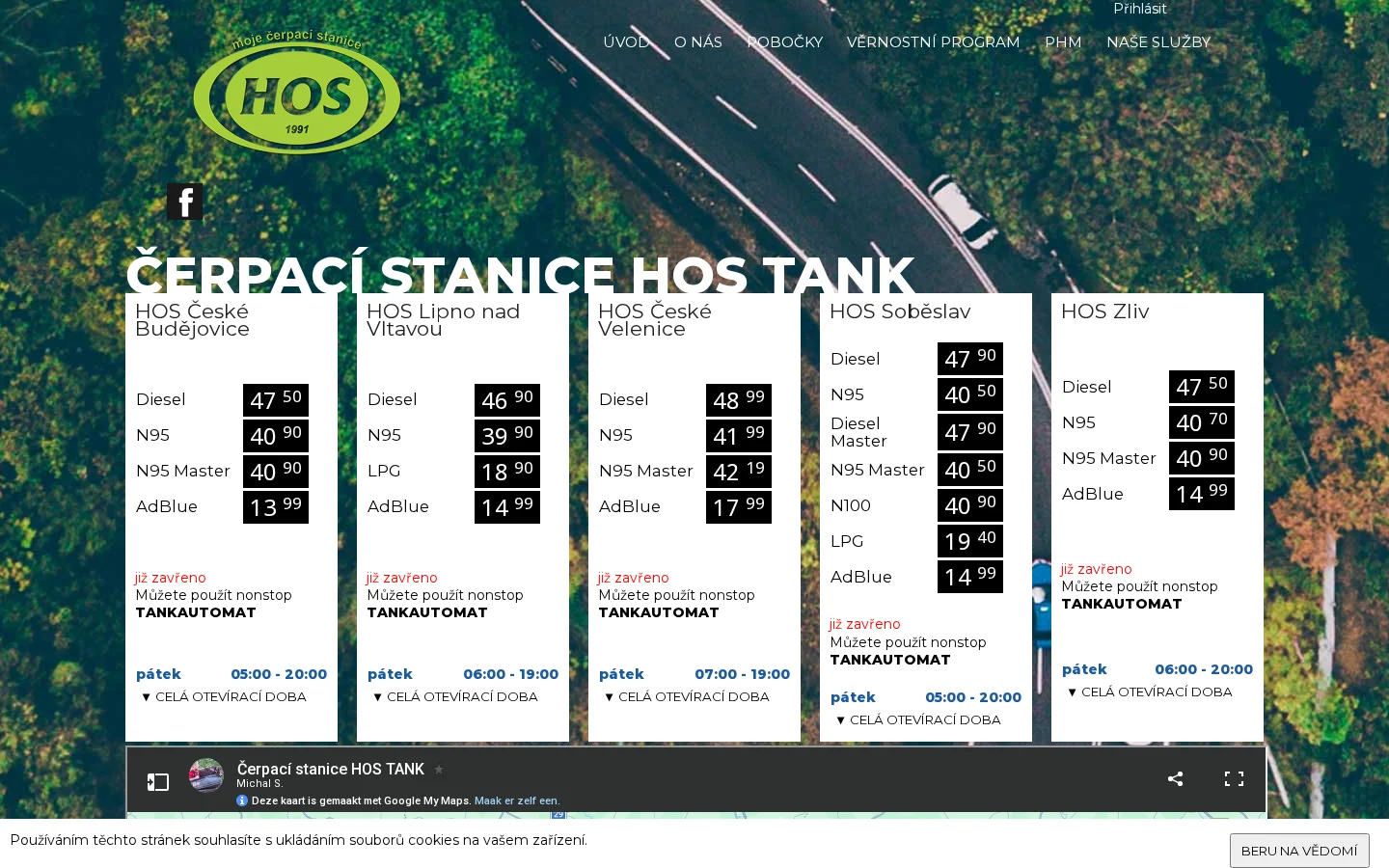Expand opening hours for HOS Lipno nad Vltavou
This screenshot has width=1389, height=868.
click(x=455, y=696)
